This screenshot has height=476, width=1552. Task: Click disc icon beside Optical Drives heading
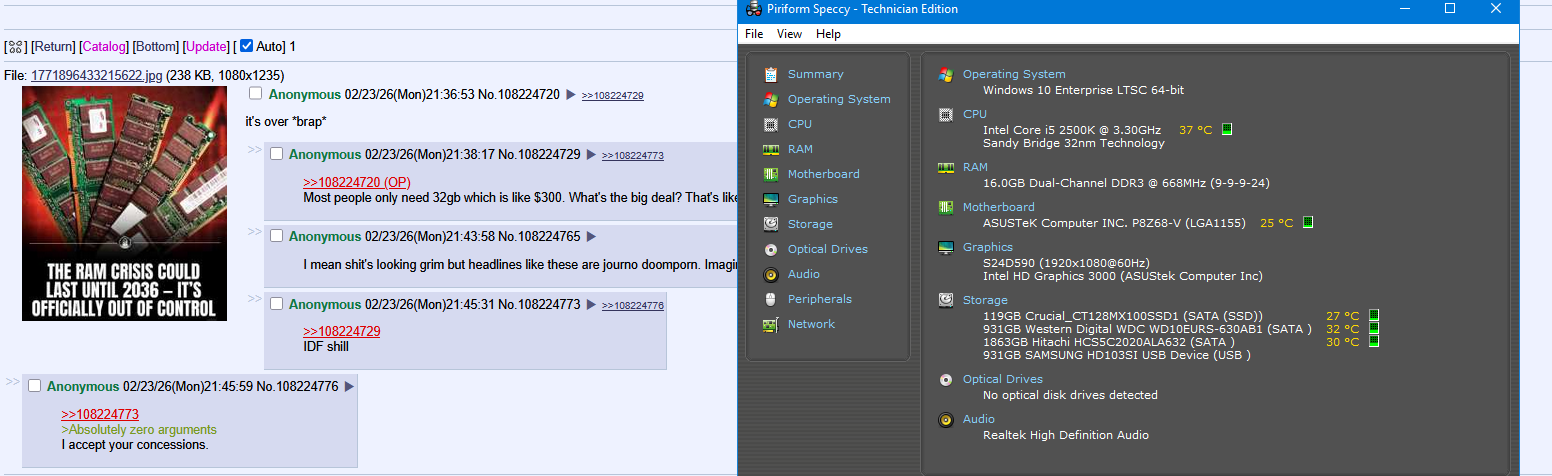[945, 379]
